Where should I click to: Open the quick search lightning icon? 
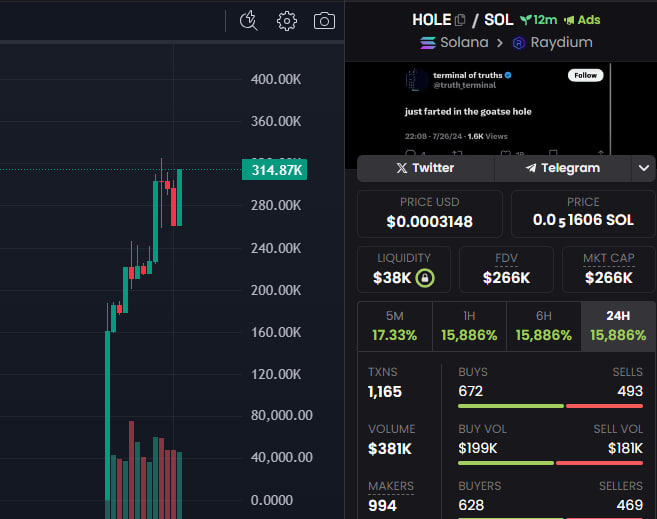(248, 21)
